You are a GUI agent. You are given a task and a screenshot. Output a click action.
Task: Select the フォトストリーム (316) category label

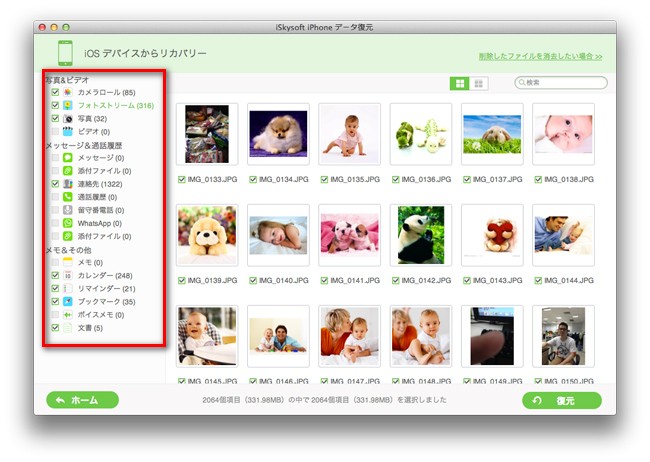click(x=116, y=105)
